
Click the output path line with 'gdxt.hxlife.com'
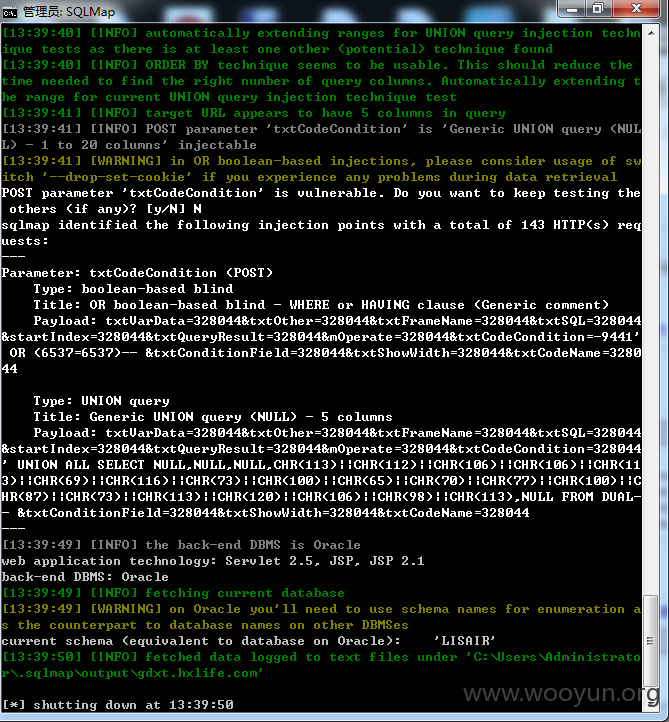click(133, 673)
